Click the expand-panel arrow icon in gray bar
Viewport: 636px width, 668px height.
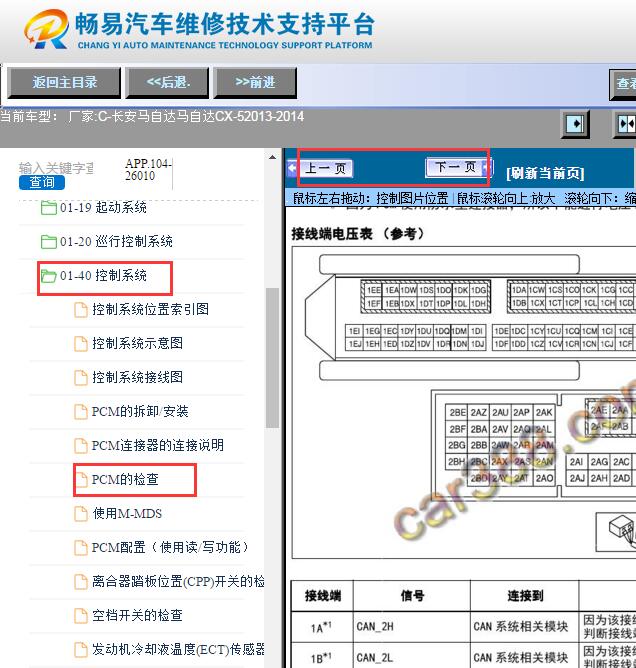click(x=575, y=124)
